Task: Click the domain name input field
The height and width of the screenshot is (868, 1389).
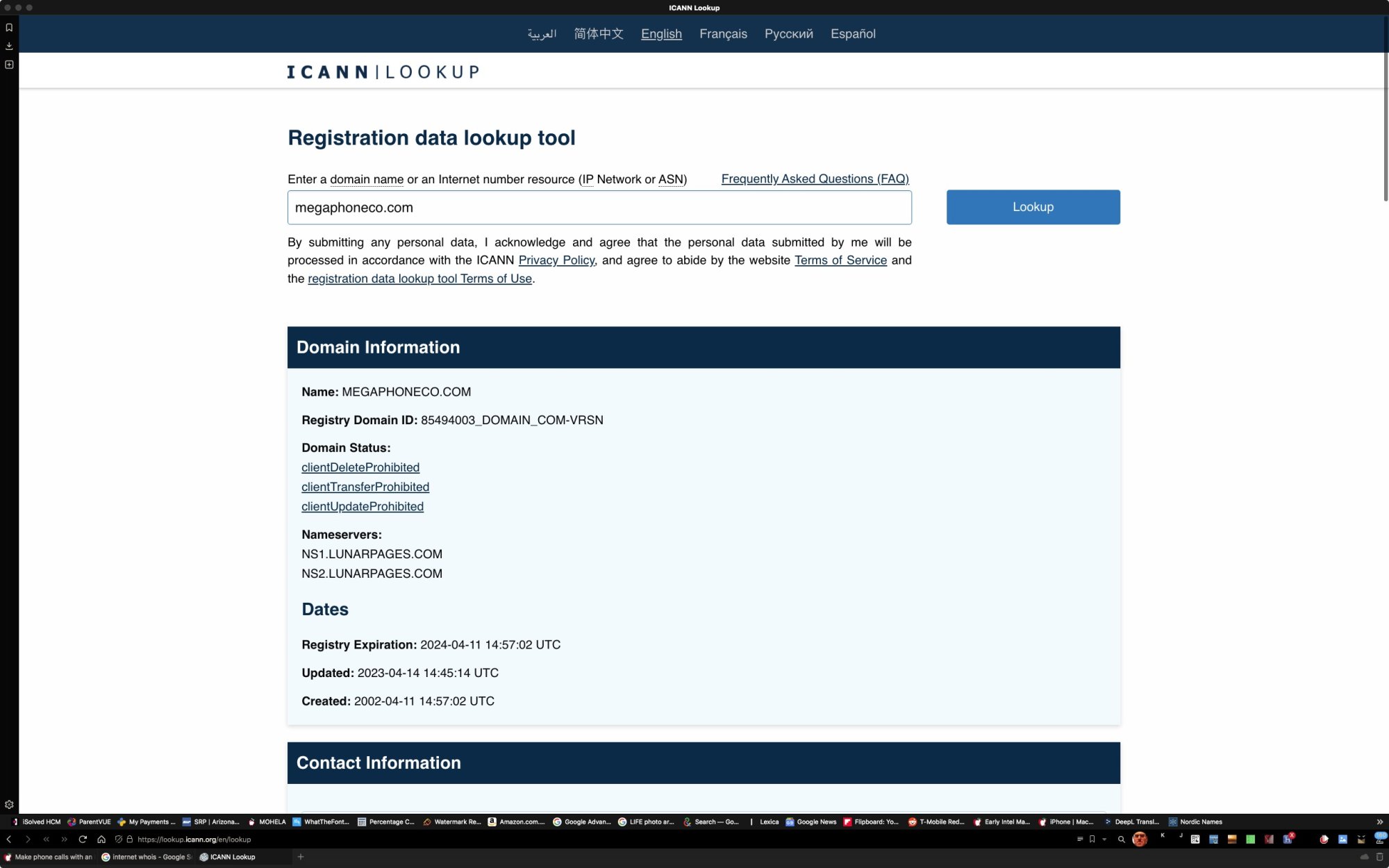Action: pos(599,208)
